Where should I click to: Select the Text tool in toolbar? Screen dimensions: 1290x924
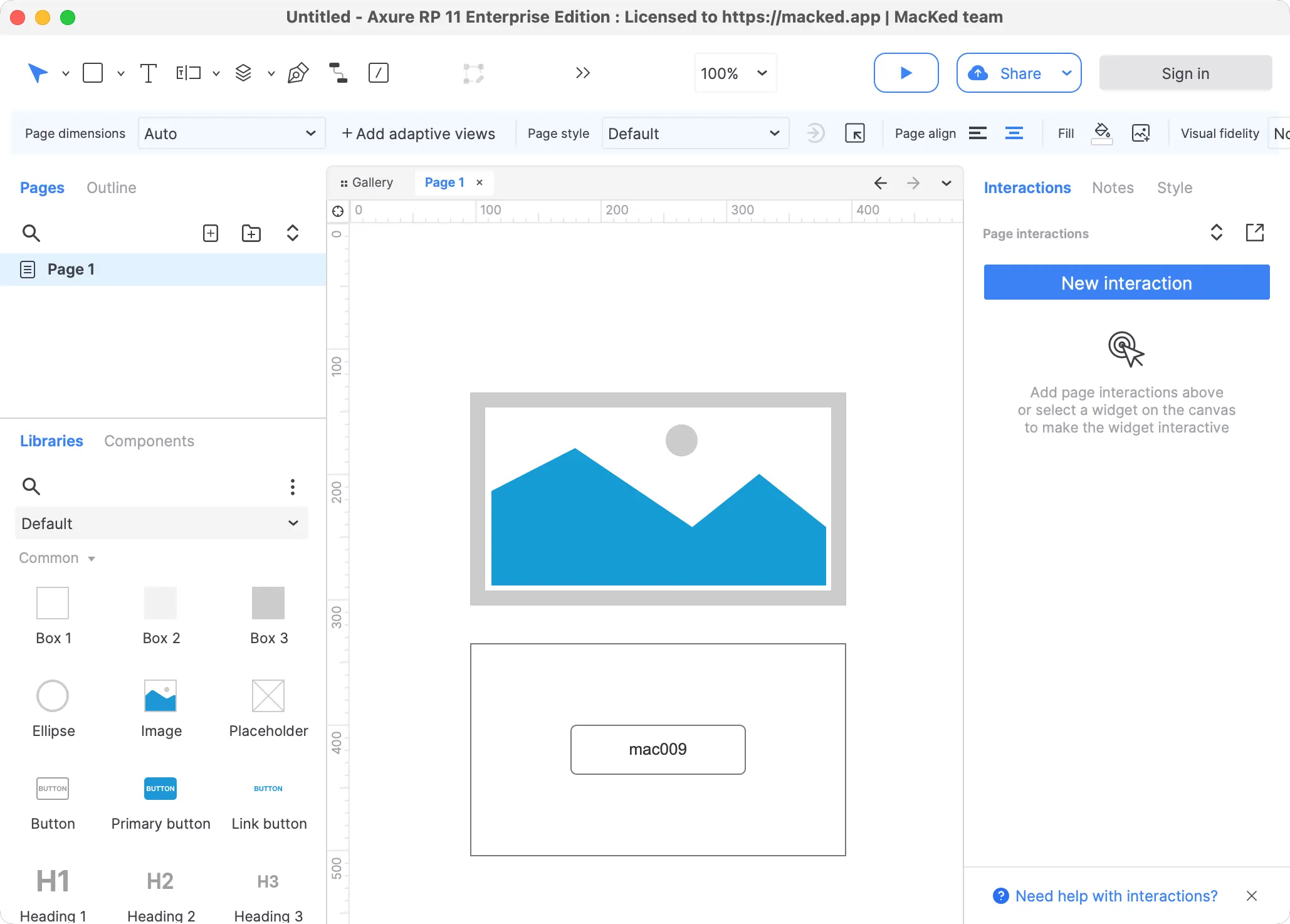coord(148,73)
